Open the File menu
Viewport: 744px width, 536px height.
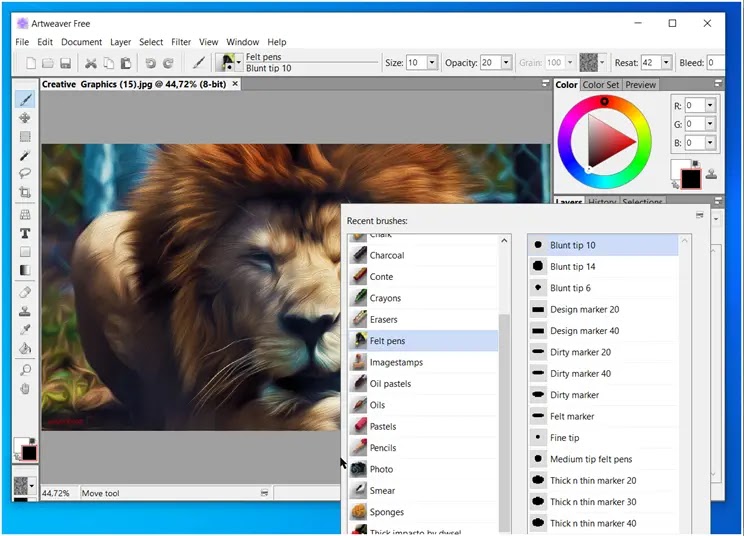(22, 42)
